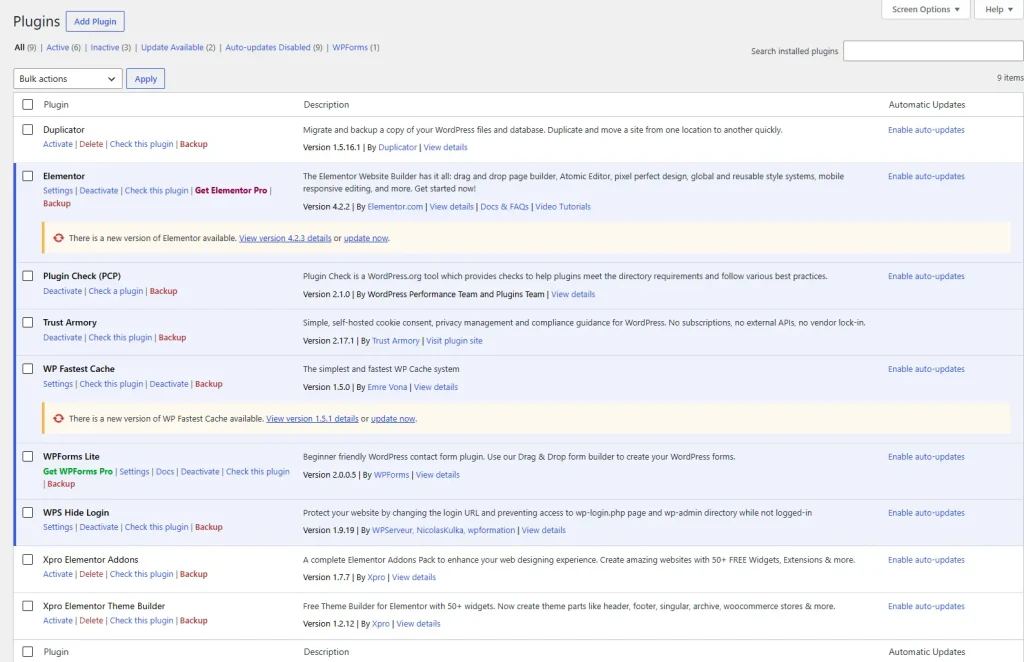Tick the Duplicator plugin checkbox
1024x662 pixels.
click(27, 129)
